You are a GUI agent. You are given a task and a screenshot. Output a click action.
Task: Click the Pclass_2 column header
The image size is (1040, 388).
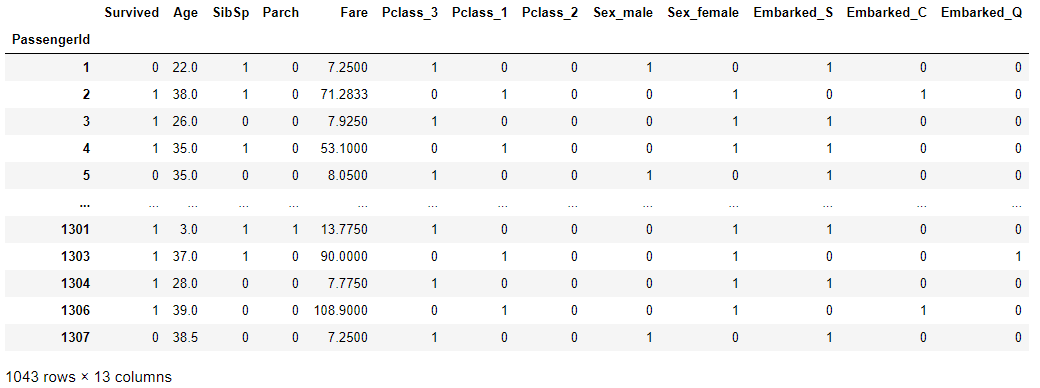click(x=549, y=13)
